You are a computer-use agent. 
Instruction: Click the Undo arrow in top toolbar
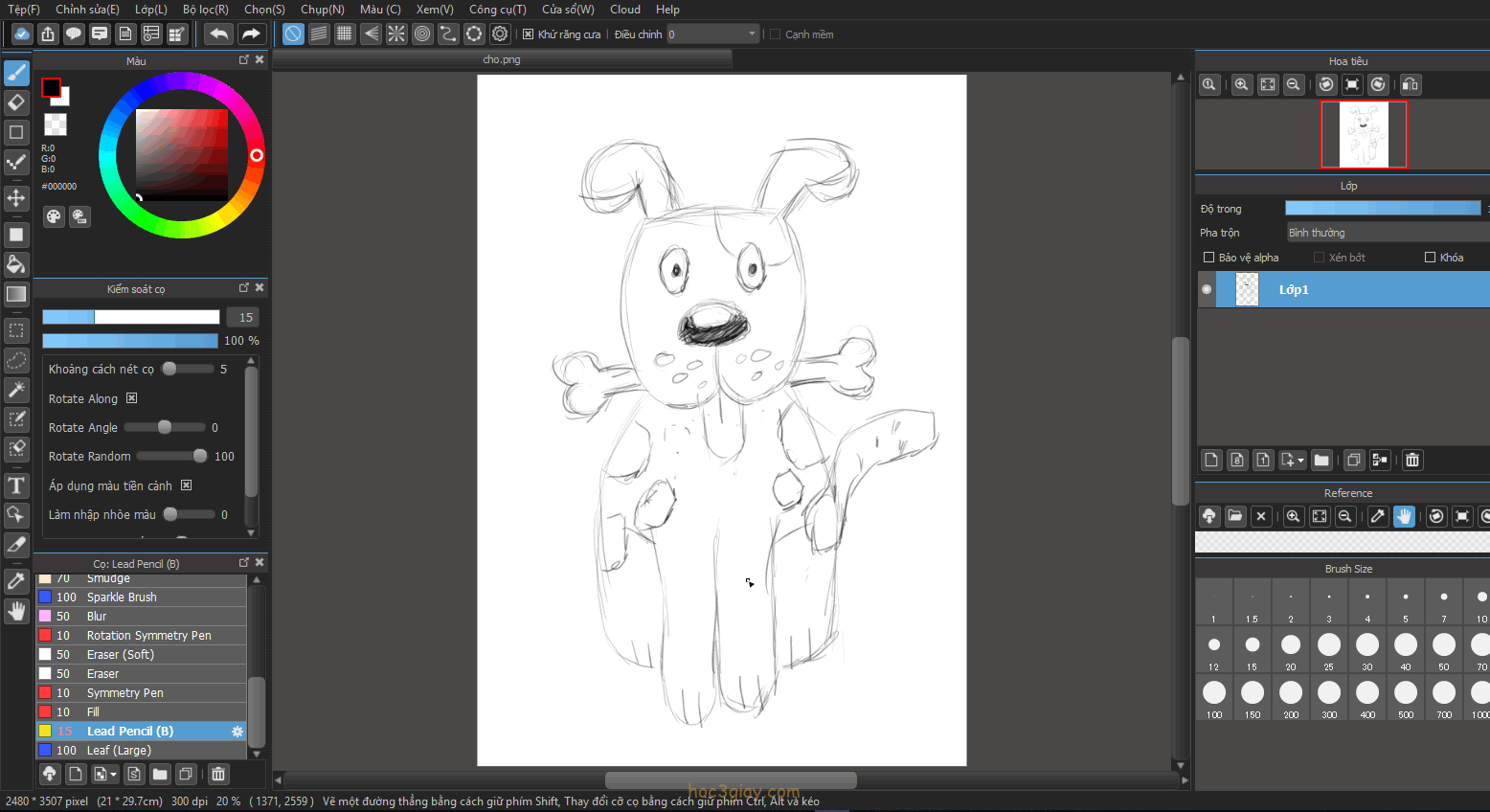(218, 34)
